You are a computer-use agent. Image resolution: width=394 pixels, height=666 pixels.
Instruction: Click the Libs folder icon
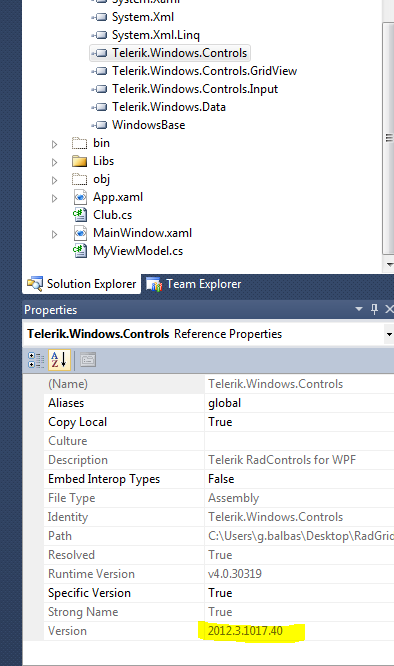pos(79,161)
